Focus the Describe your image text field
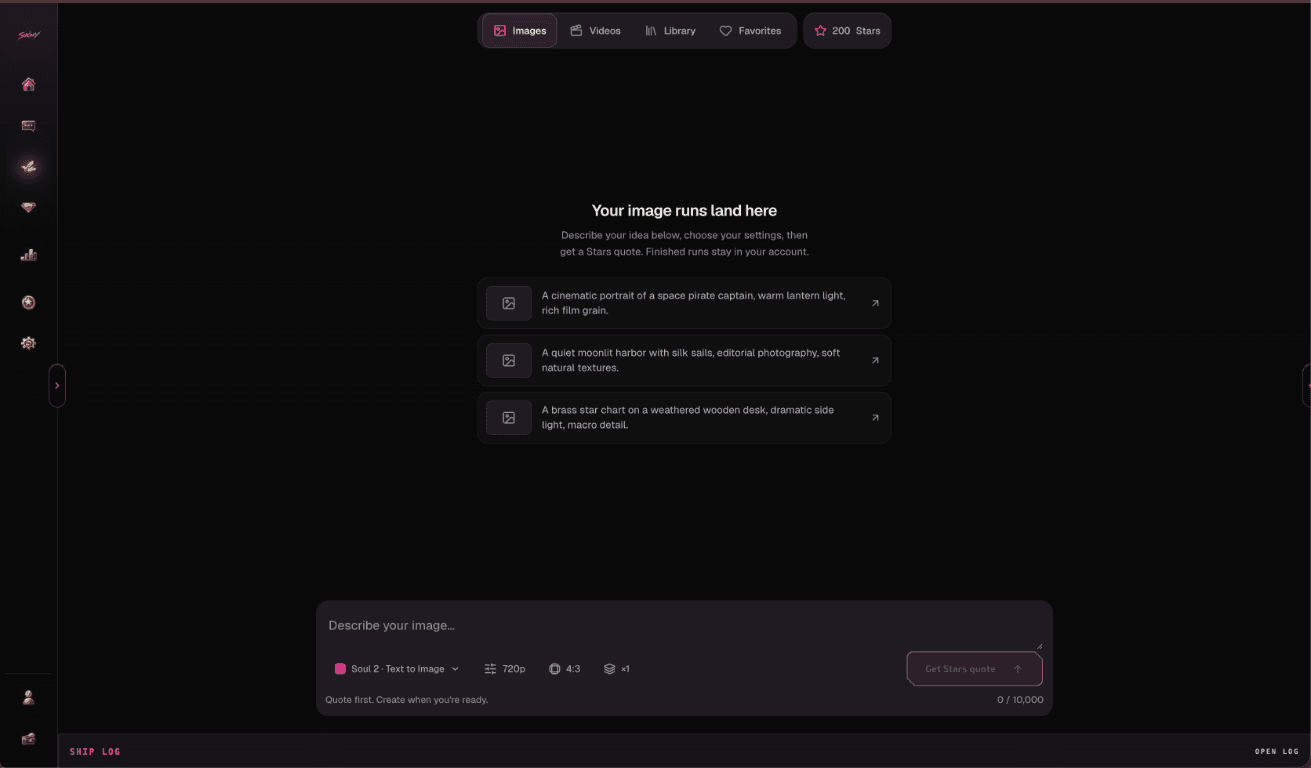The image size is (1311, 768). pyautogui.click(x=684, y=626)
